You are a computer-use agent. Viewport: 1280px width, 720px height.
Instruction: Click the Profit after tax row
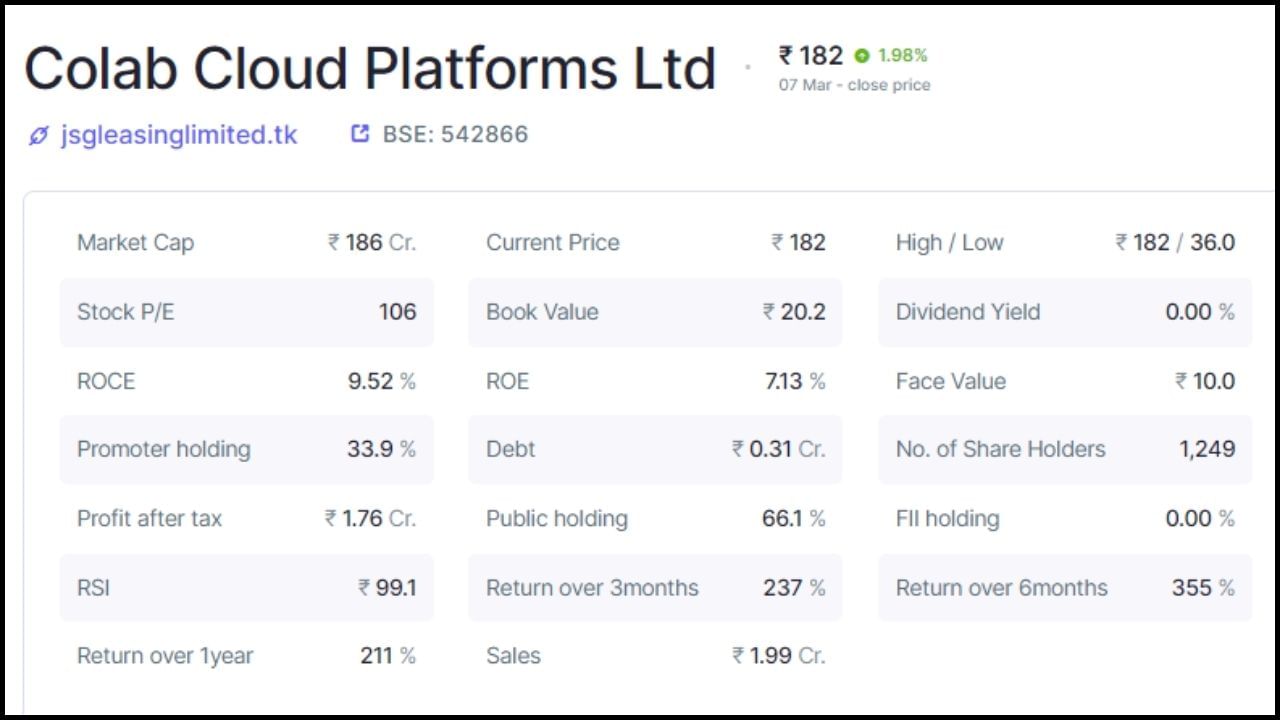pos(246,518)
